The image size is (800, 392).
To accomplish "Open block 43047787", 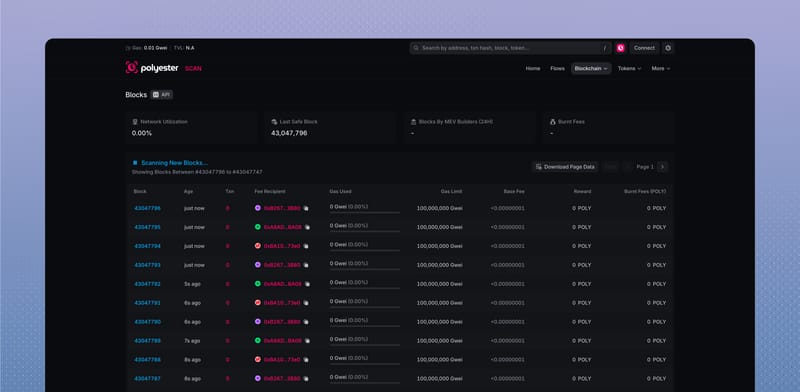I will 147,379.
